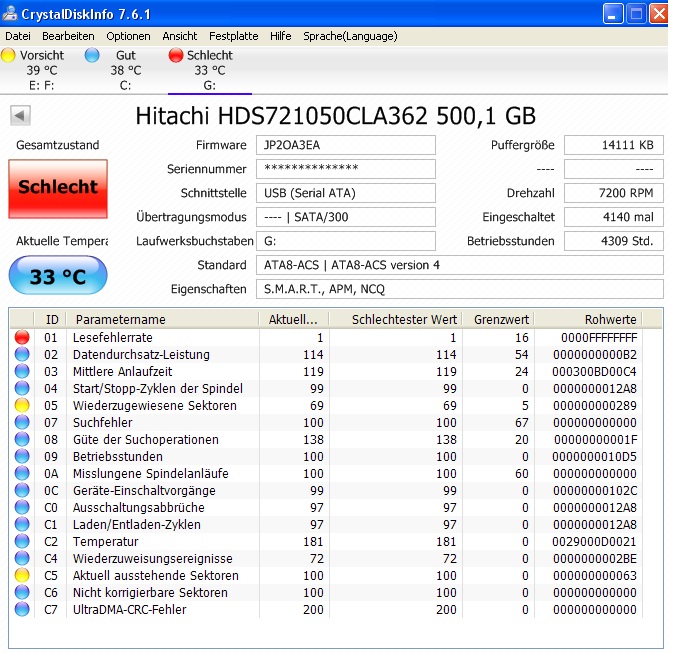Viewport: 680px width, 653px height.
Task: Click the Rohwerte column header
Action: [x=588, y=319]
